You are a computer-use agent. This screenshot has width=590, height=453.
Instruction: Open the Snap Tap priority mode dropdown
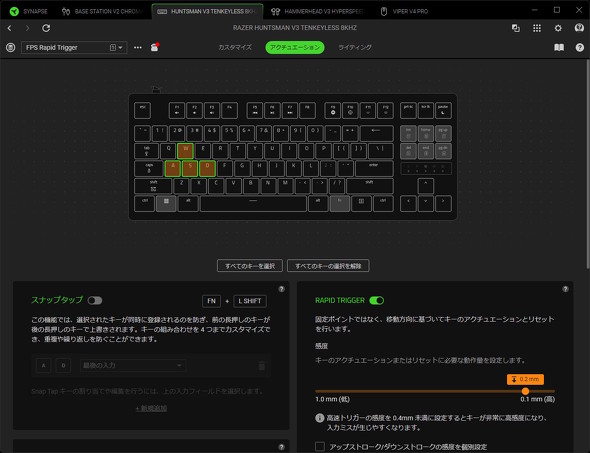[132, 365]
